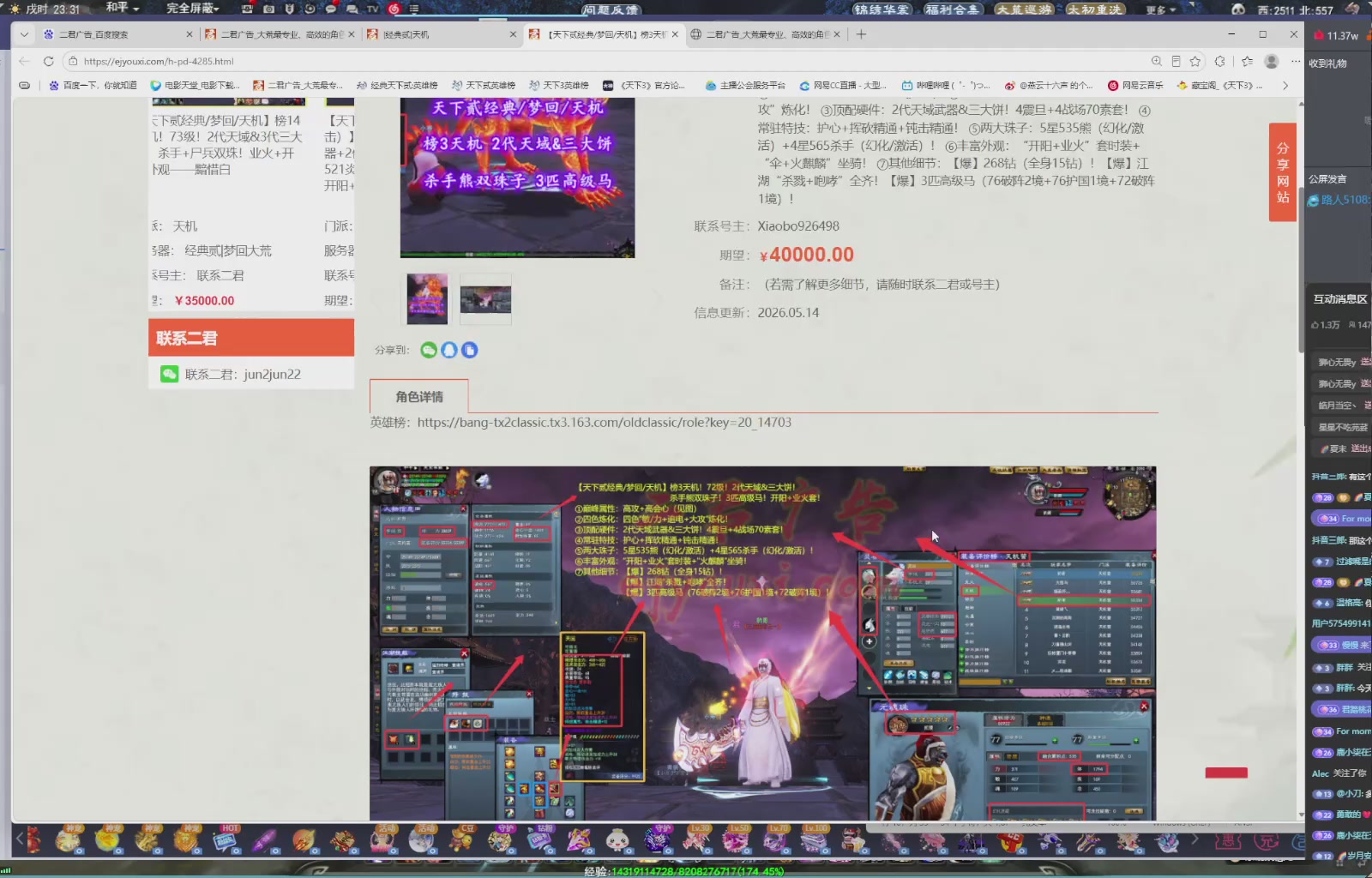Share listing via the third blue share icon
The height and width of the screenshot is (878, 1372).
[x=469, y=350]
